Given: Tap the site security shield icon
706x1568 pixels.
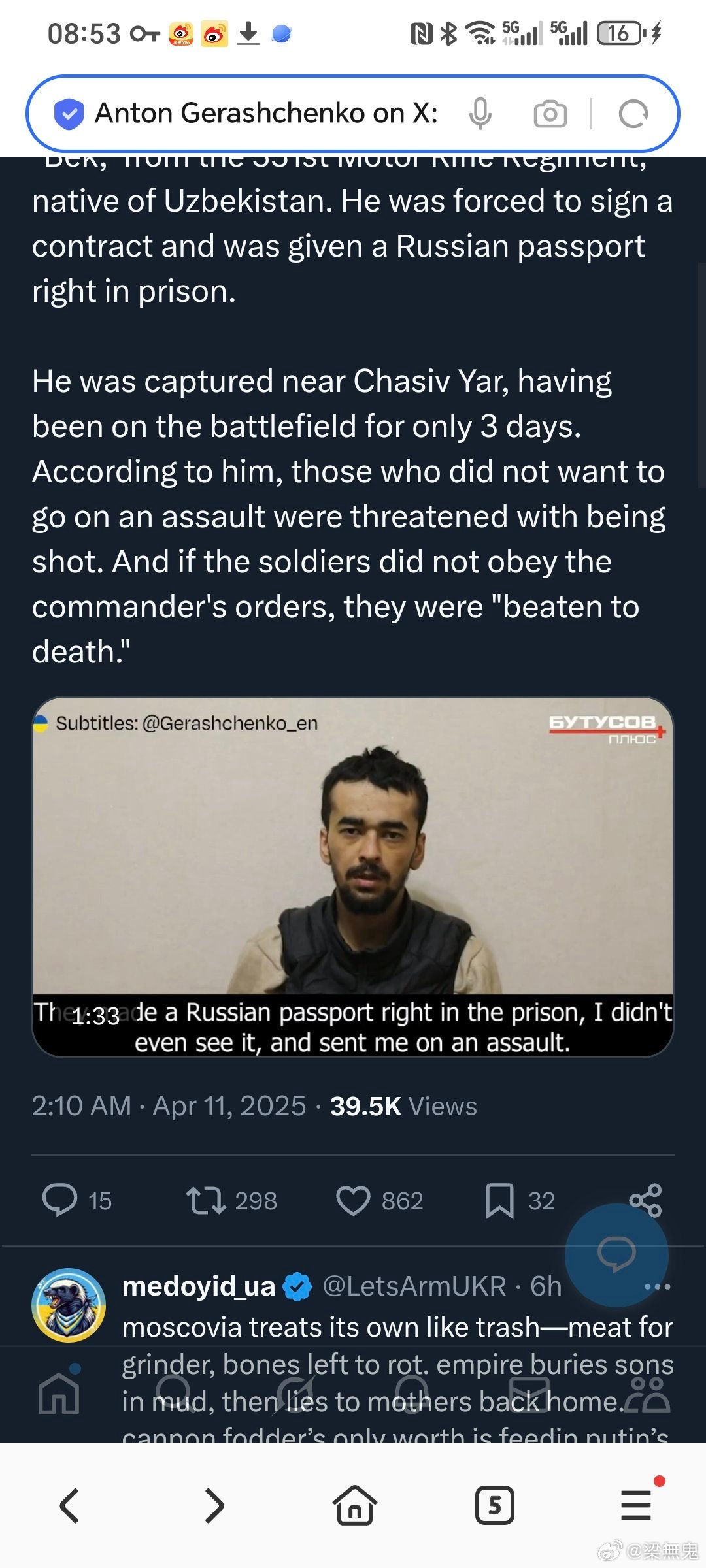Looking at the screenshot, I should coord(69,114).
